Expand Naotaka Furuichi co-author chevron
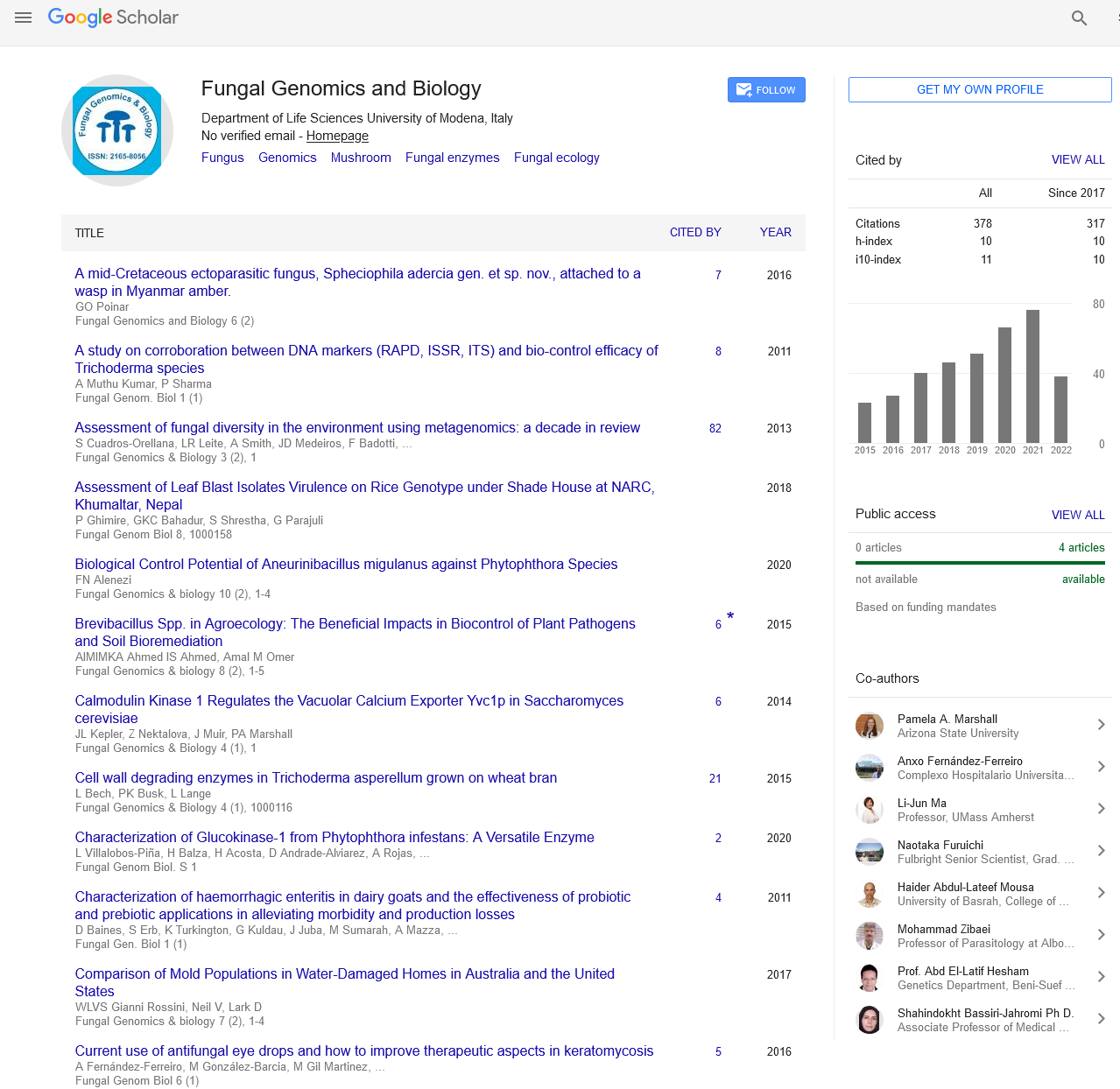The image size is (1120, 1089). [1101, 851]
